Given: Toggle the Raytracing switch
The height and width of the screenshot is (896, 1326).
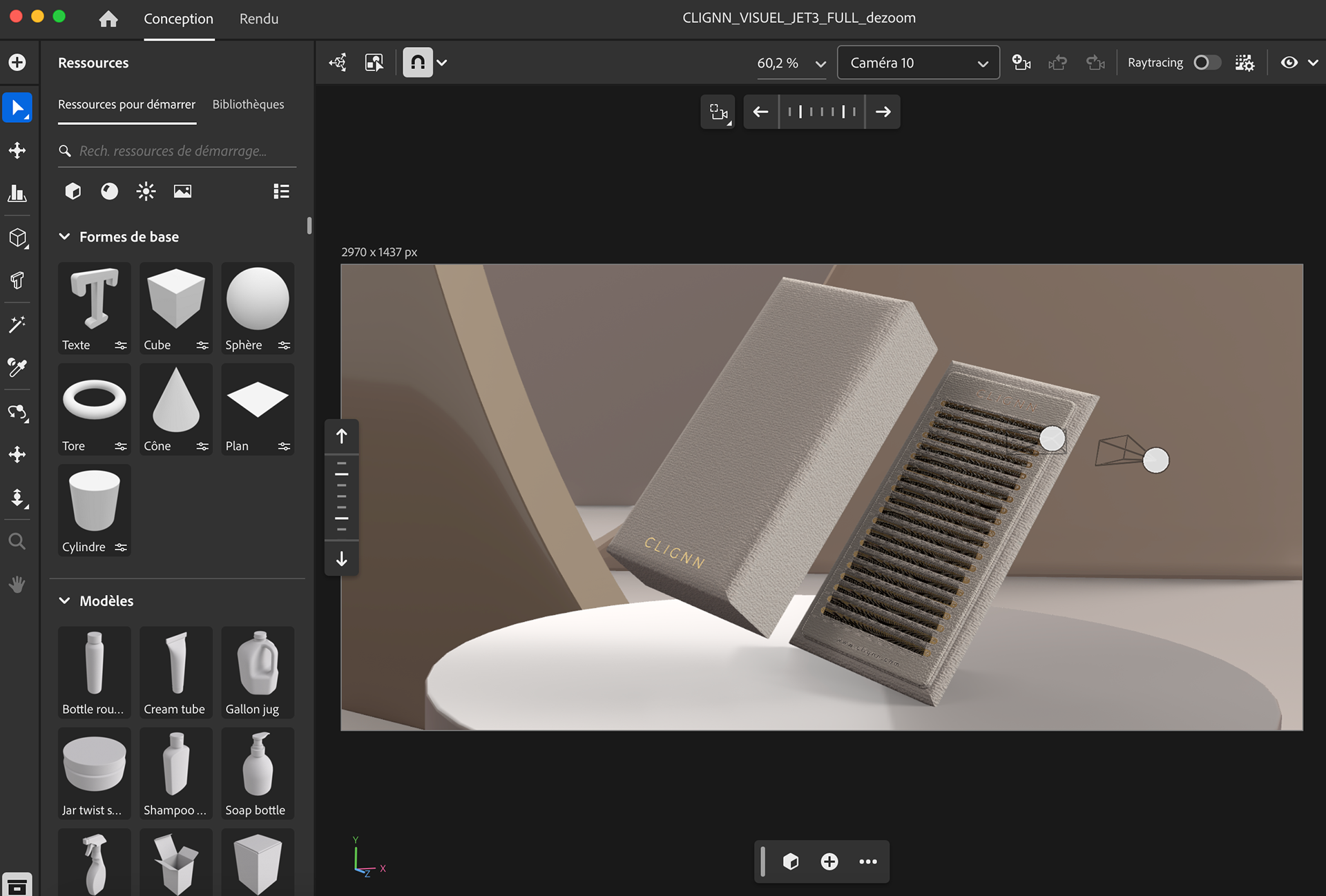Looking at the screenshot, I should [x=1207, y=63].
